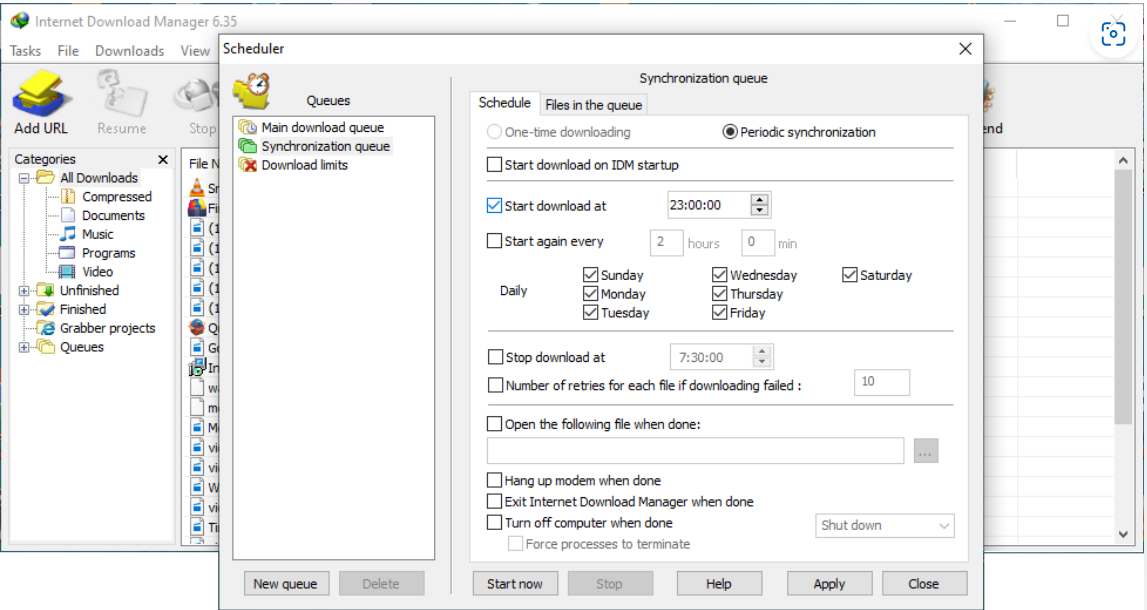Click the screen capture icon in the top corner
1147x610 pixels.
(1113, 34)
